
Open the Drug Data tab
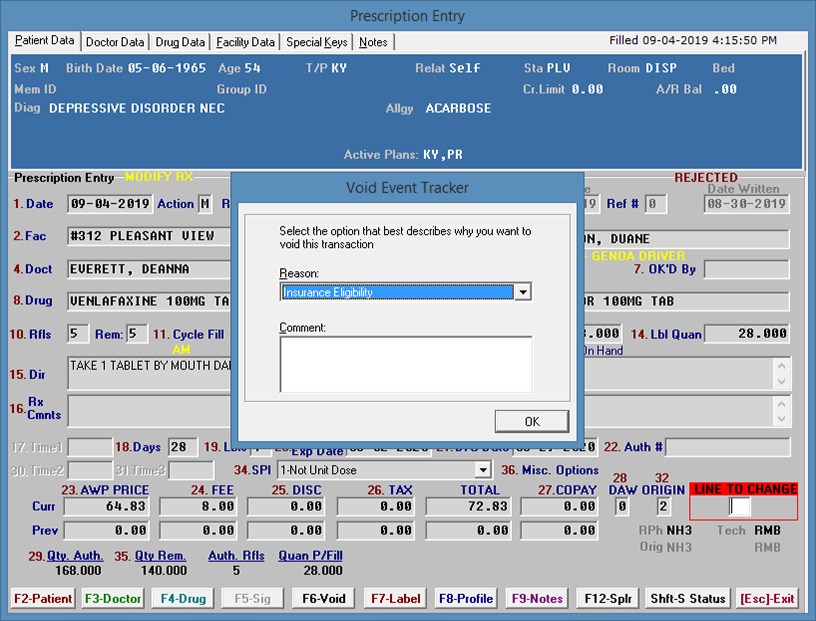181,42
